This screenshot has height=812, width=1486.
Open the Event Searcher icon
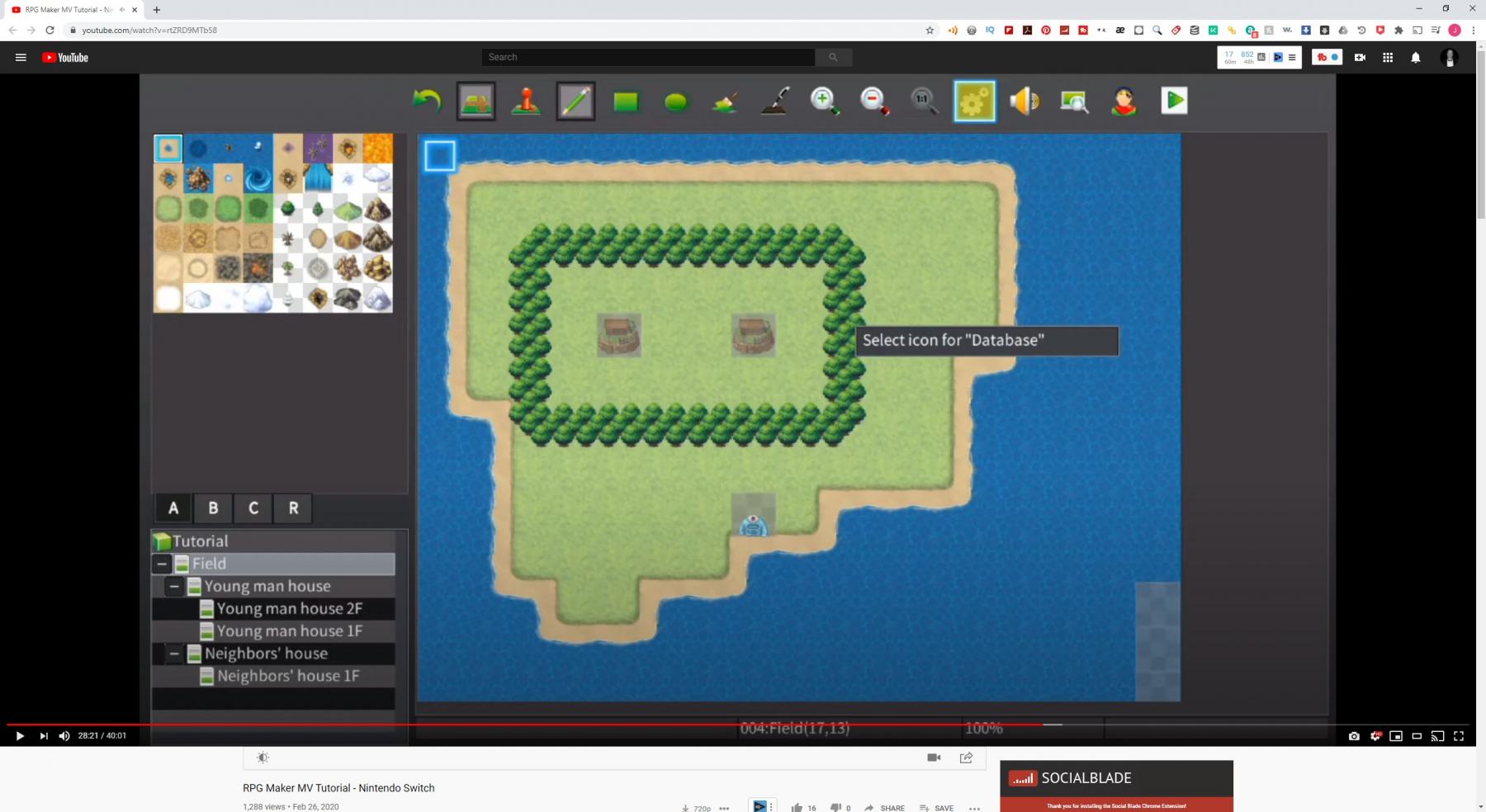click(x=1074, y=101)
